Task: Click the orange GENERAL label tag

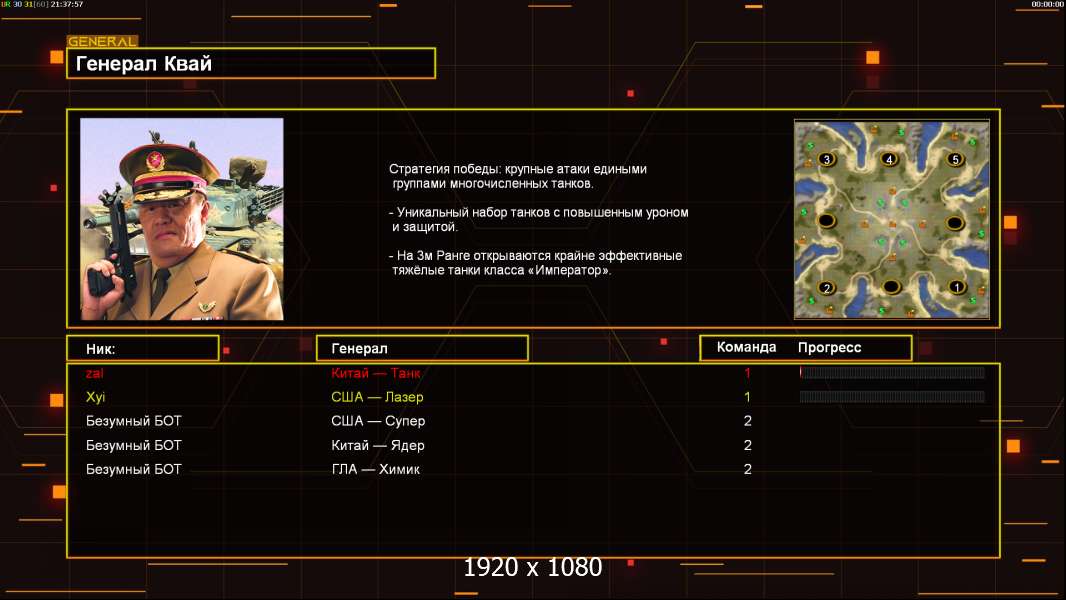Action: pos(103,41)
